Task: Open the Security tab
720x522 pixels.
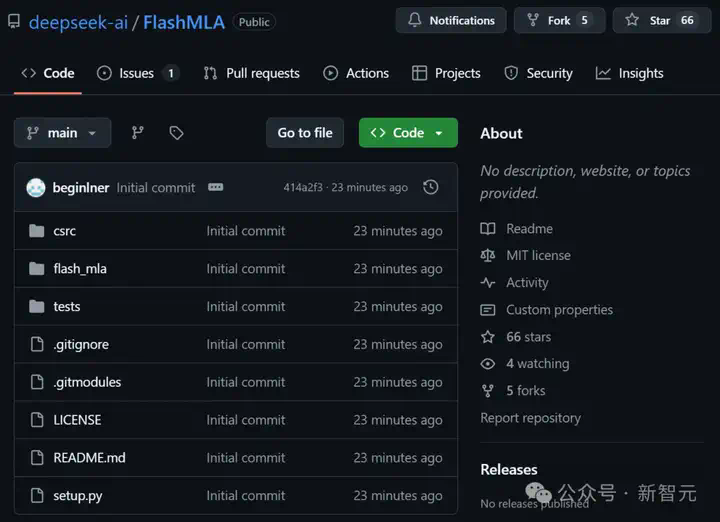Action: (x=538, y=73)
